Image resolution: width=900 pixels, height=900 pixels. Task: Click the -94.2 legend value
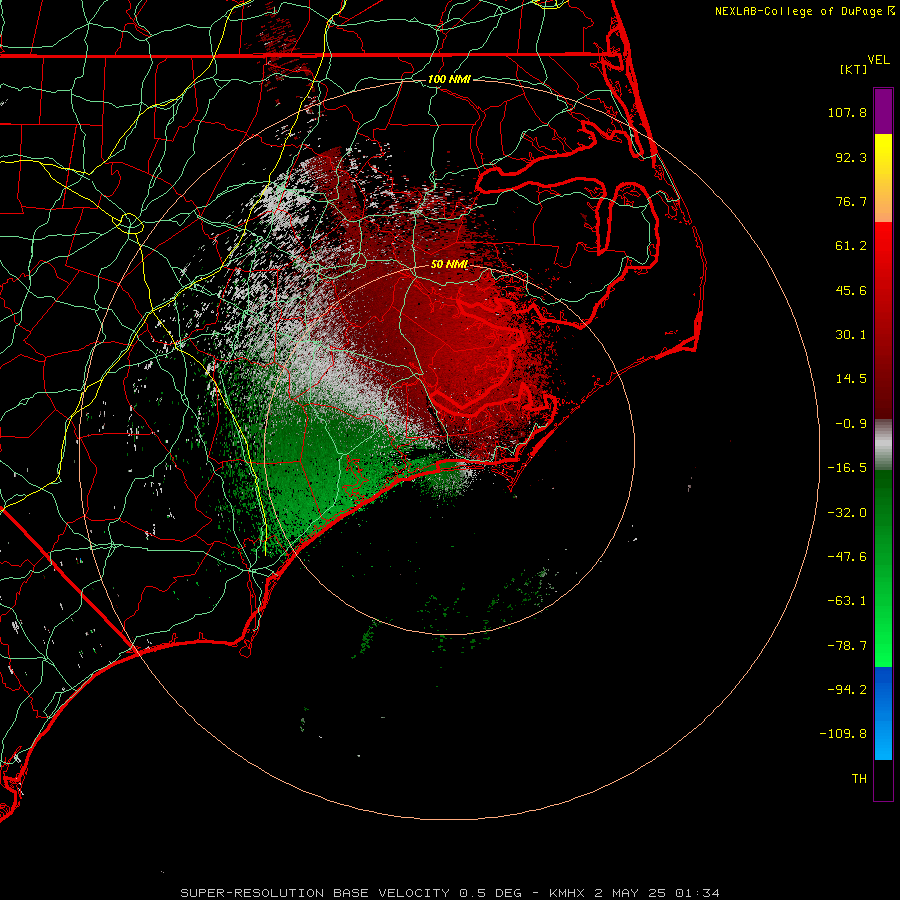[x=847, y=689]
